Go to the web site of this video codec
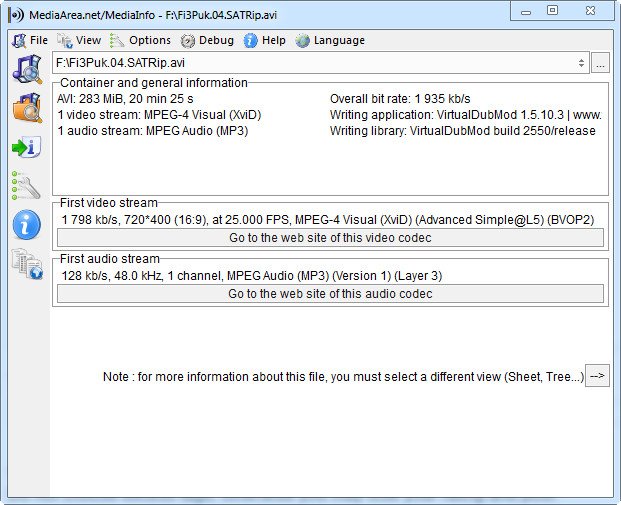 (x=330, y=237)
